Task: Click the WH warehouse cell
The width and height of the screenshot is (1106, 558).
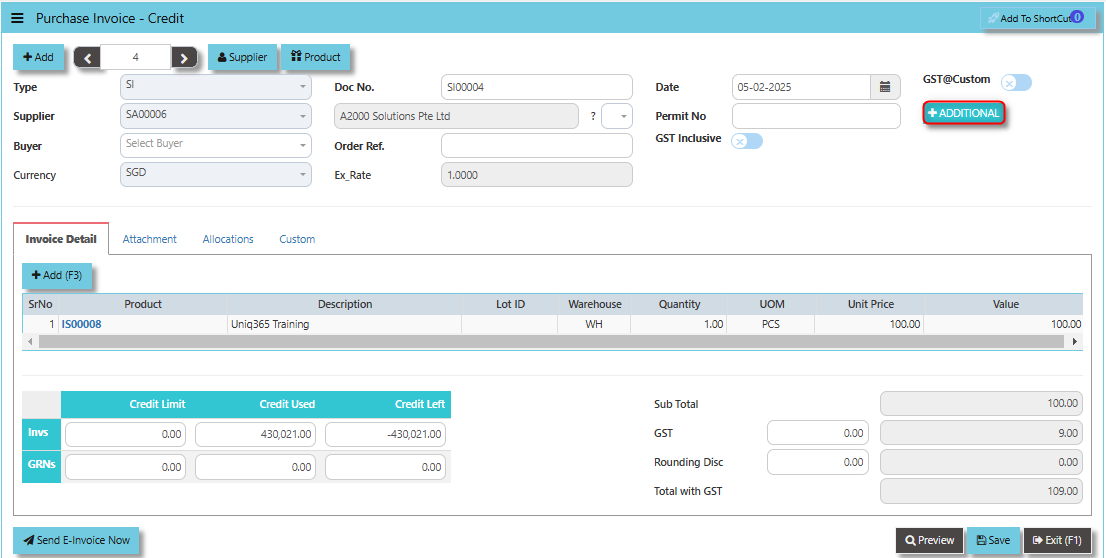Action: point(594,325)
